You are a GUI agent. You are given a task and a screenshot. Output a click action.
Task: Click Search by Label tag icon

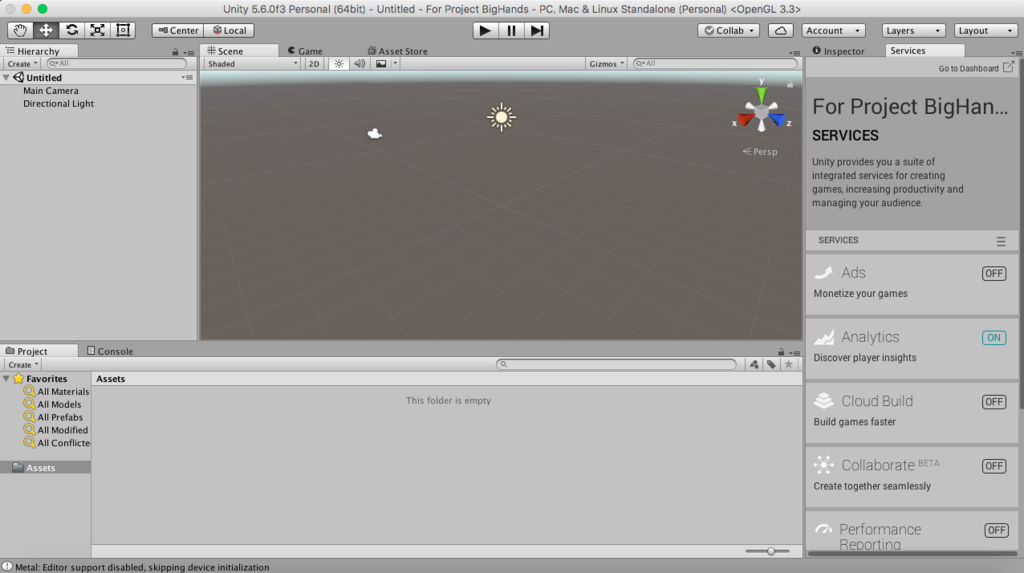(771, 365)
